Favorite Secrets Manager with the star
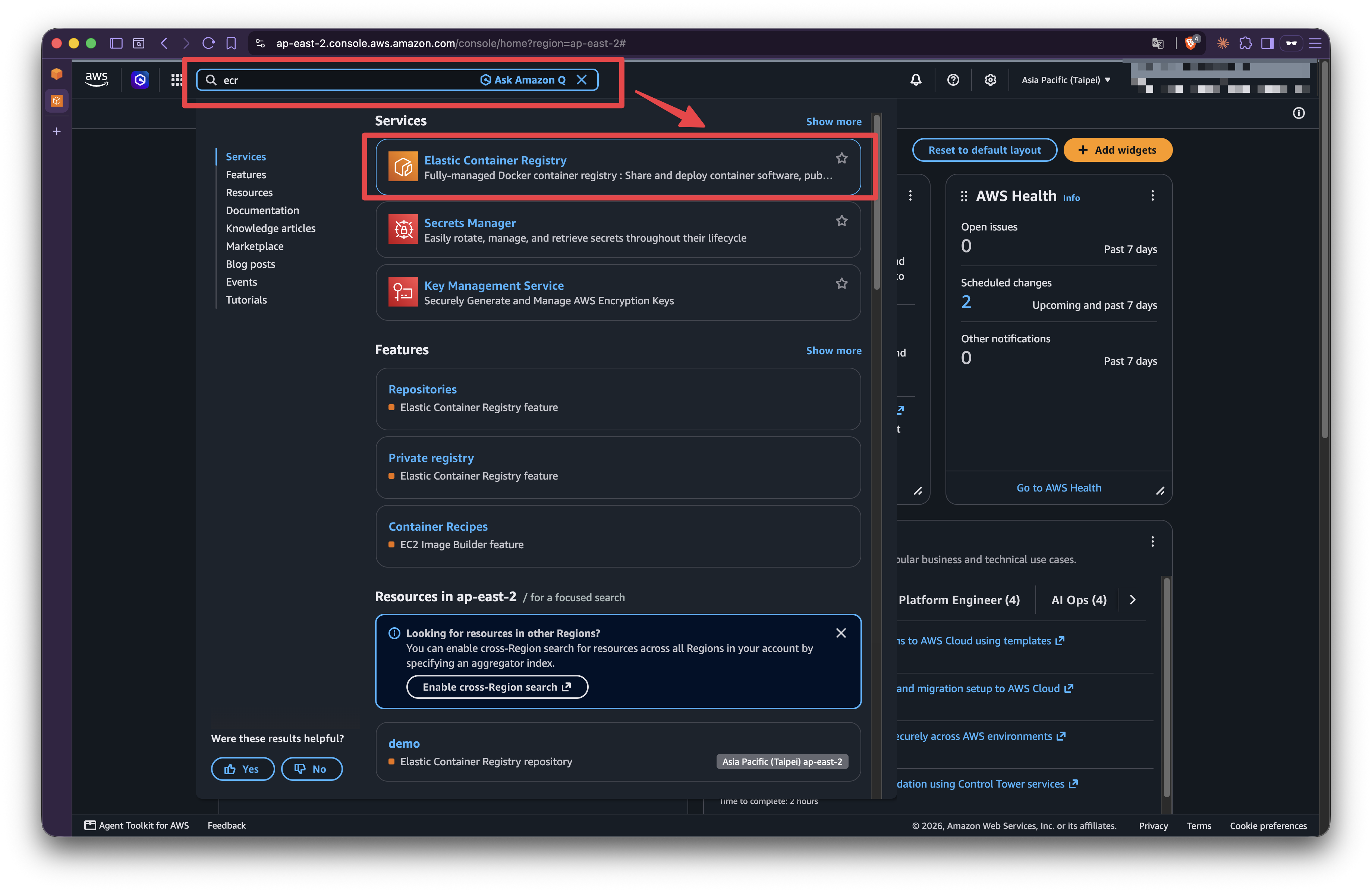 841,221
